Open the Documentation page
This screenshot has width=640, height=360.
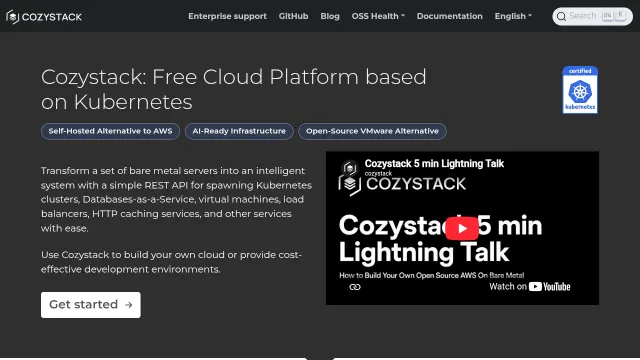click(x=449, y=16)
